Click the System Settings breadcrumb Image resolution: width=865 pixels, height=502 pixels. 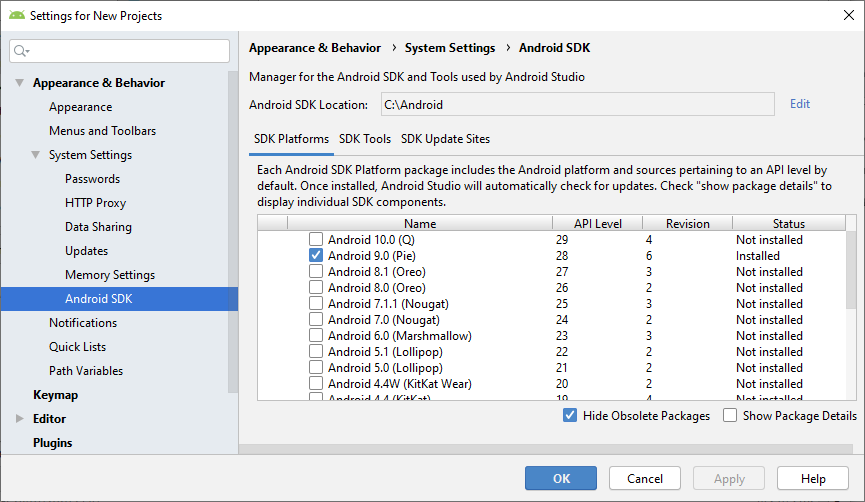point(450,48)
